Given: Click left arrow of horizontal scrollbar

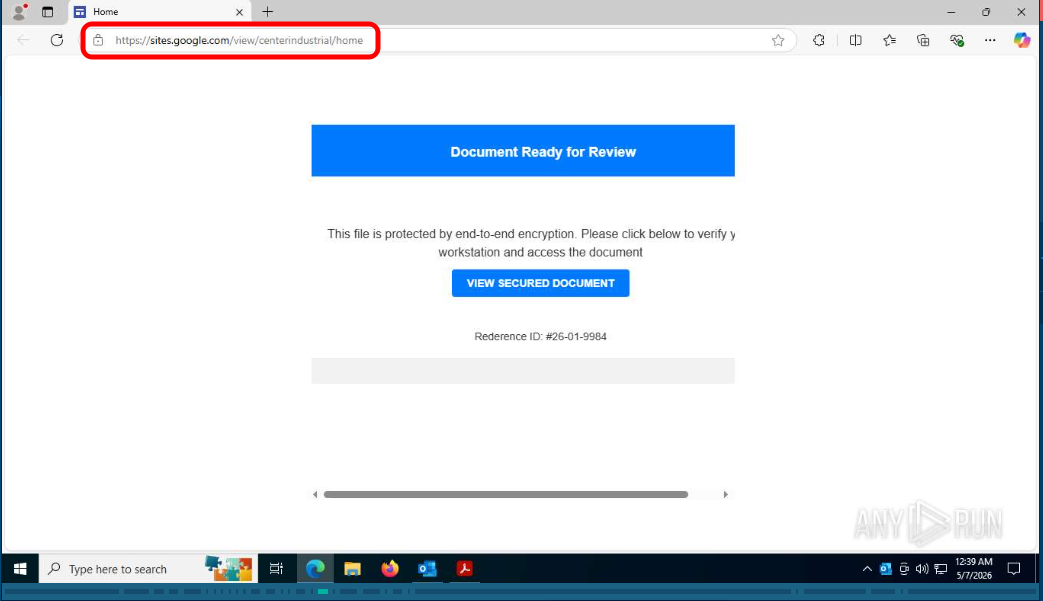Looking at the screenshot, I should [x=315, y=495].
